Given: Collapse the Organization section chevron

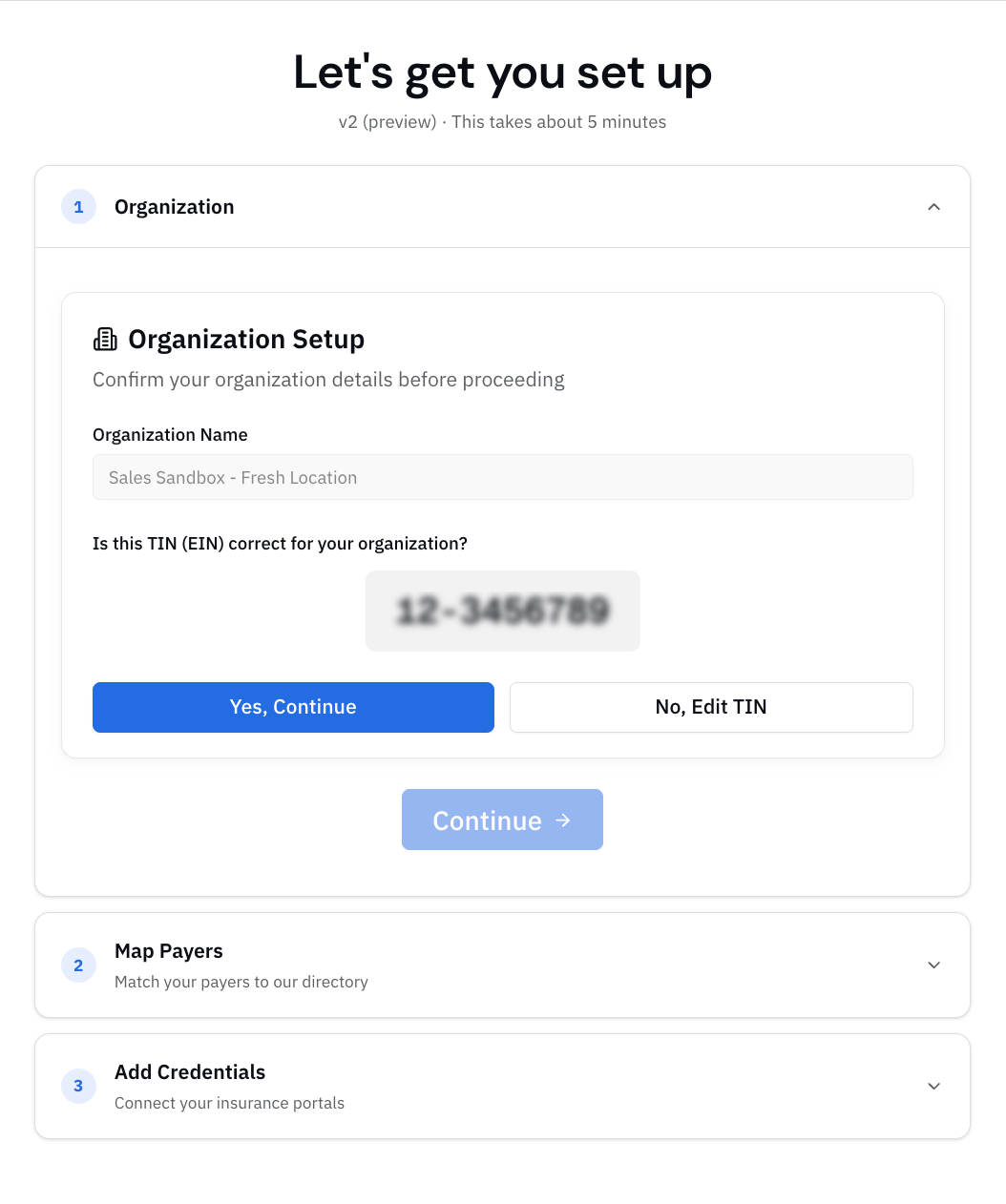Looking at the screenshot, I should (x=934, y=207).
